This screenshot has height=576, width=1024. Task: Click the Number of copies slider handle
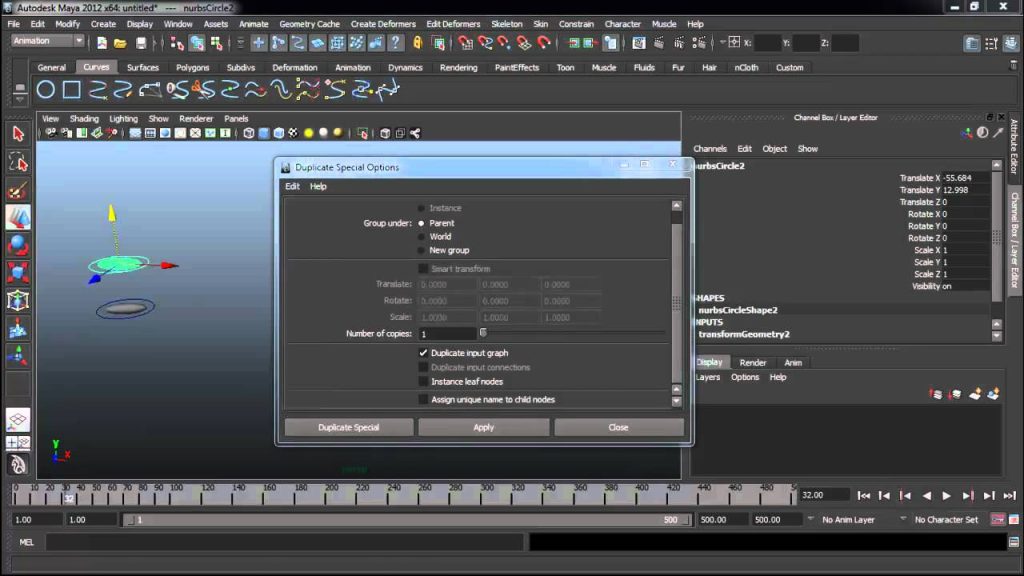pos(483,333)
